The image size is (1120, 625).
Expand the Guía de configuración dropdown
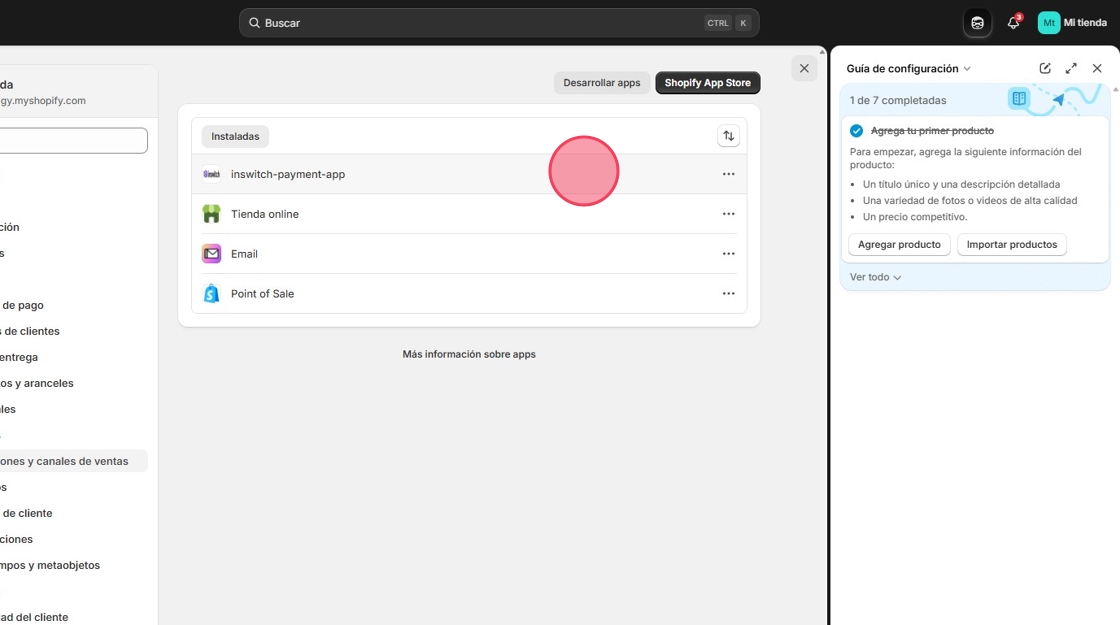(909, 69)
